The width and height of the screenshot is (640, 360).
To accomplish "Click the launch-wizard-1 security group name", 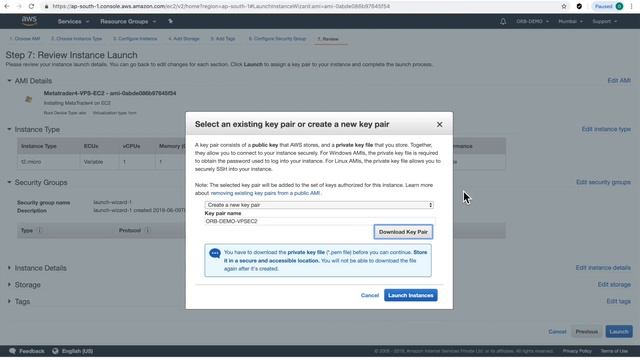I will point(112,202).
